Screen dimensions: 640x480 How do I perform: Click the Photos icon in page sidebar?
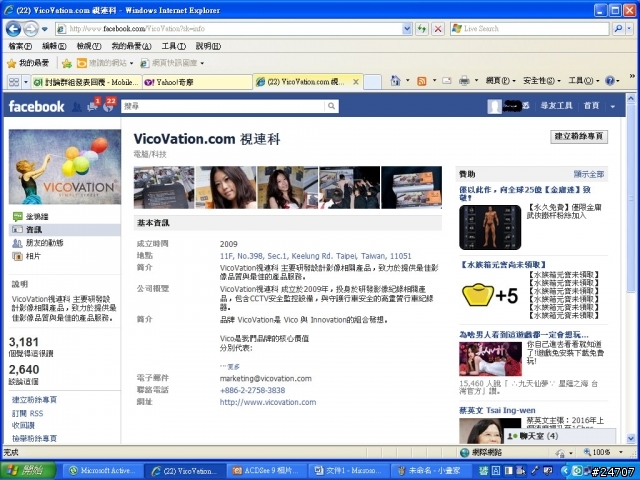tap(17, 256)
